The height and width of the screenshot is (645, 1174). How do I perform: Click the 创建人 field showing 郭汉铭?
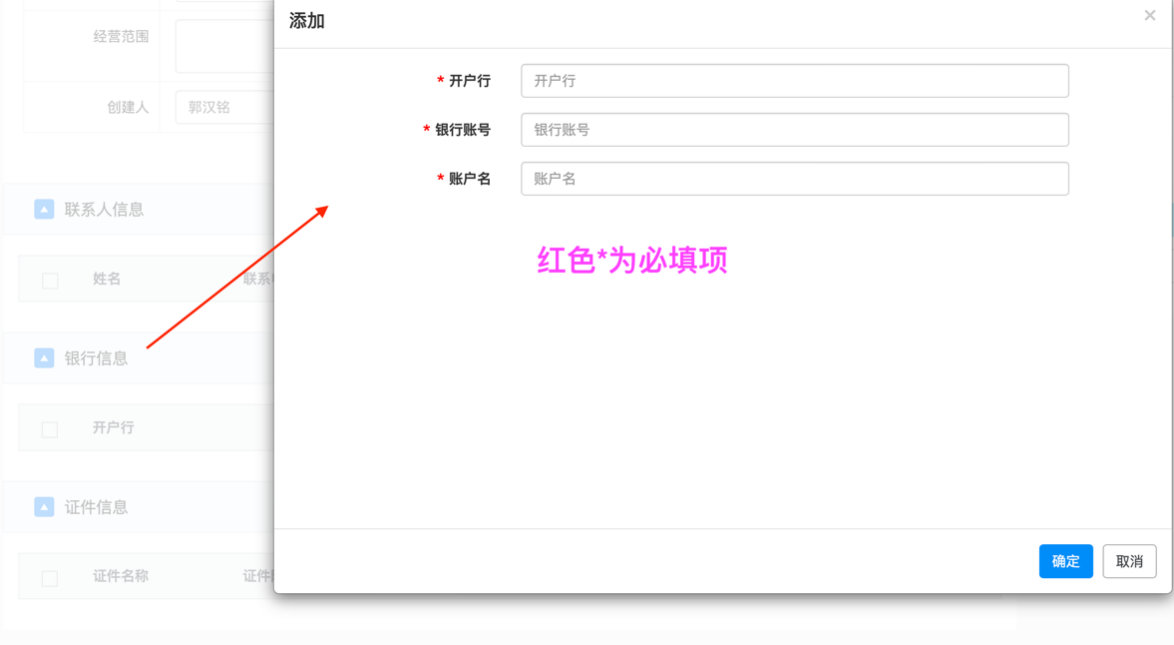(x=225, y=107)
